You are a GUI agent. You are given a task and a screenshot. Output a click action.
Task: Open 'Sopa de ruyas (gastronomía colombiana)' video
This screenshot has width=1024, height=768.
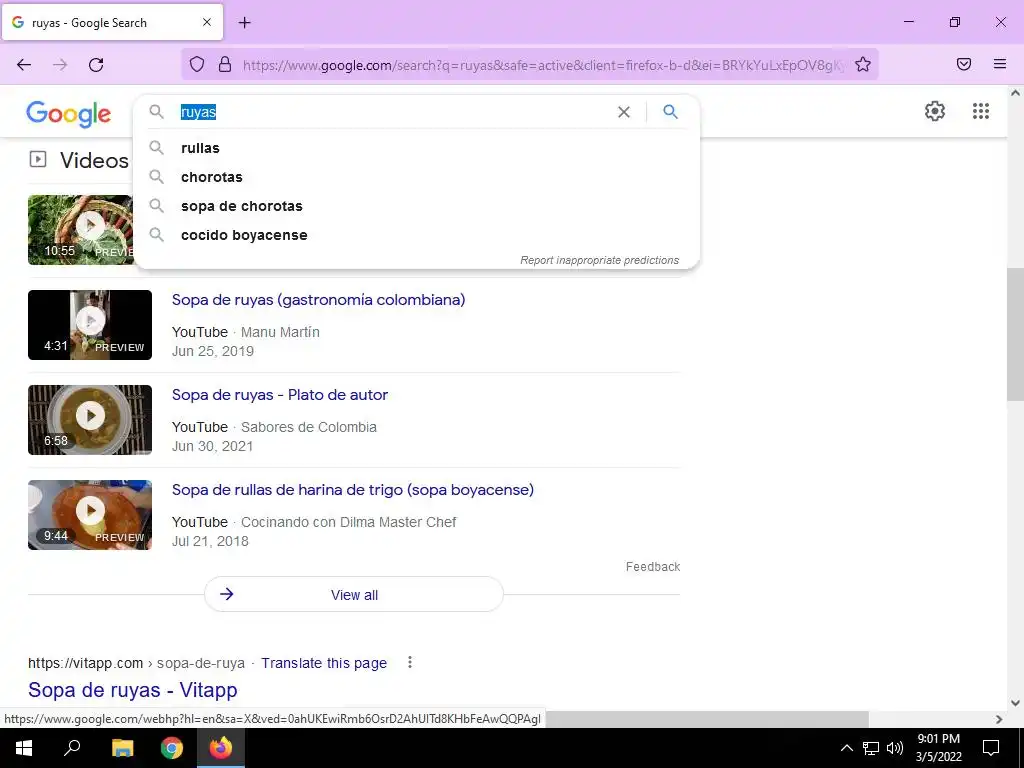pos(319,300)
